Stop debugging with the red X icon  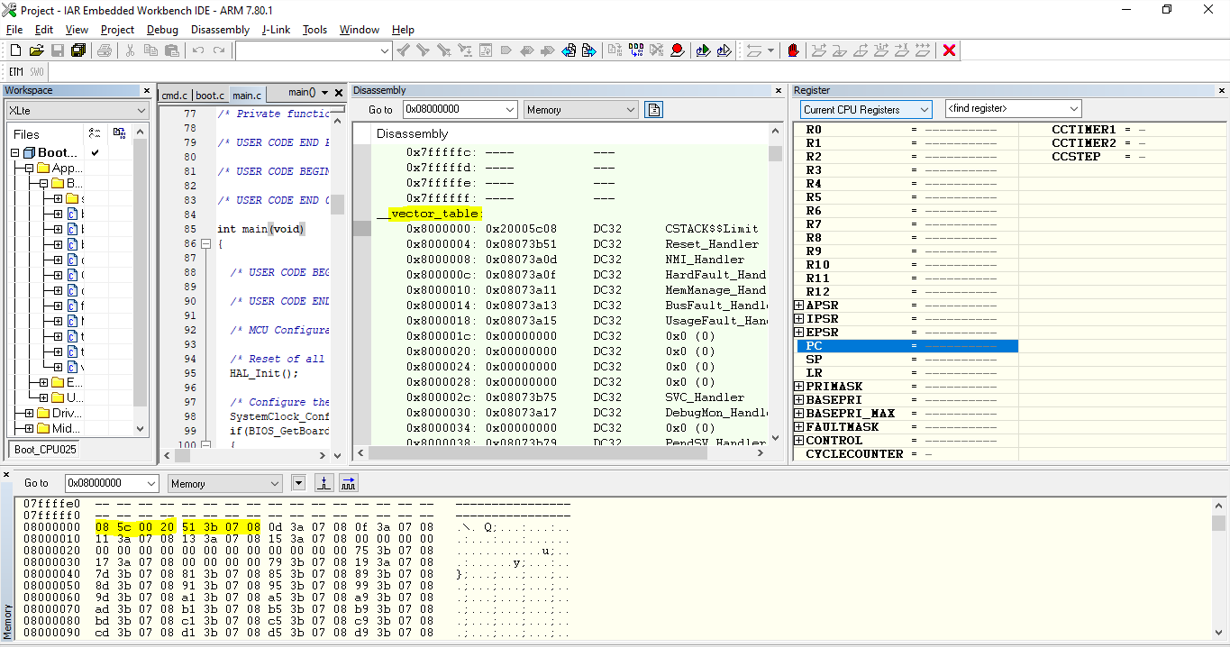948,50
